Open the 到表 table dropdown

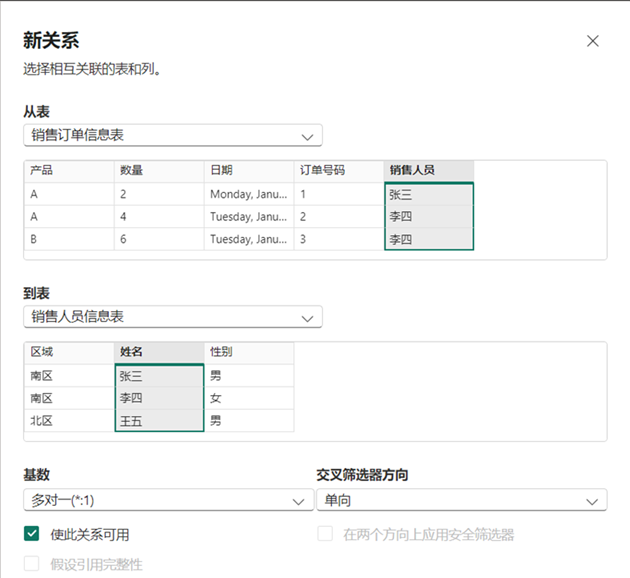click(x=172, y=317)
